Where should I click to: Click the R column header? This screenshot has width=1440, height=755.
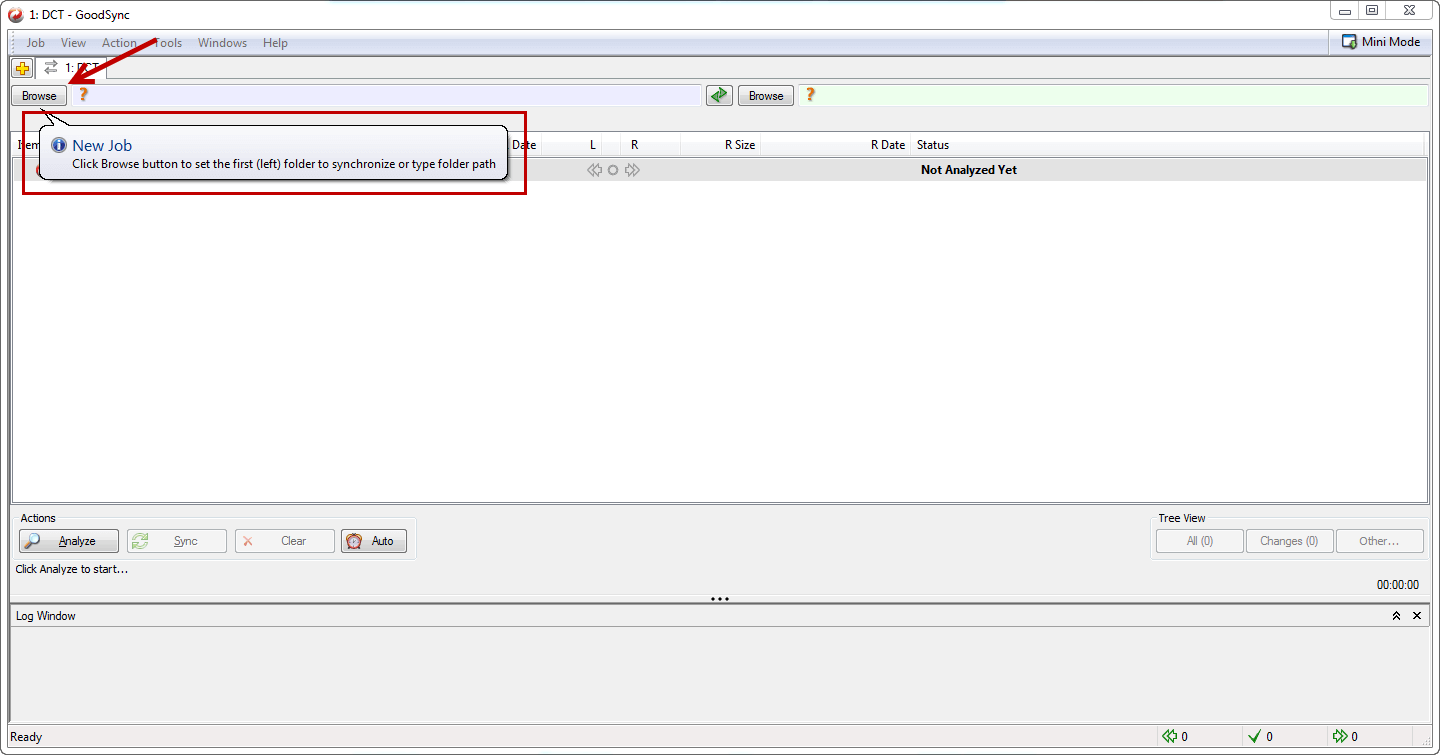[x=635, y=145]
